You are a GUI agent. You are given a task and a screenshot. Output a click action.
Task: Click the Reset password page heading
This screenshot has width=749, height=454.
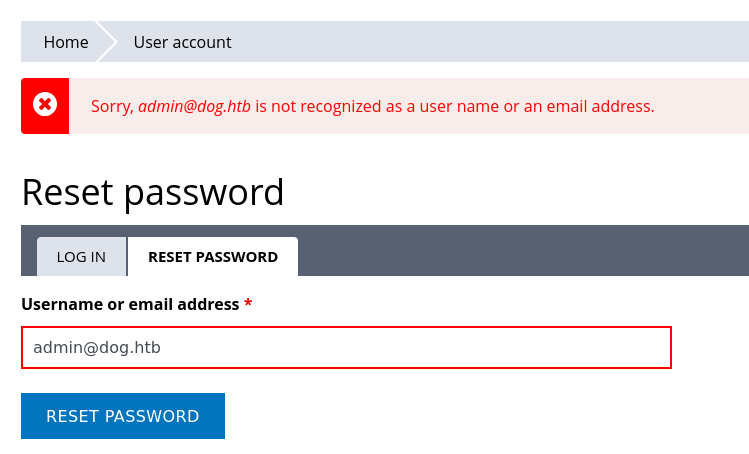click(x=153, y=191)
